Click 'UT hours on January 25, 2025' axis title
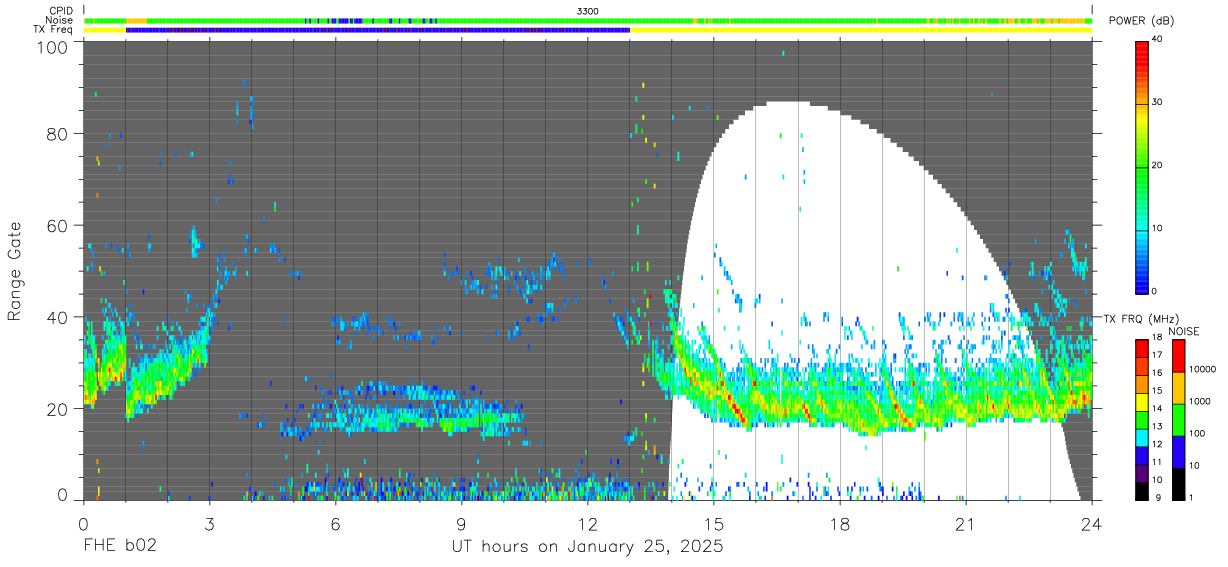The height and width of the screenshot is (567, 1228). coord(587,548)
